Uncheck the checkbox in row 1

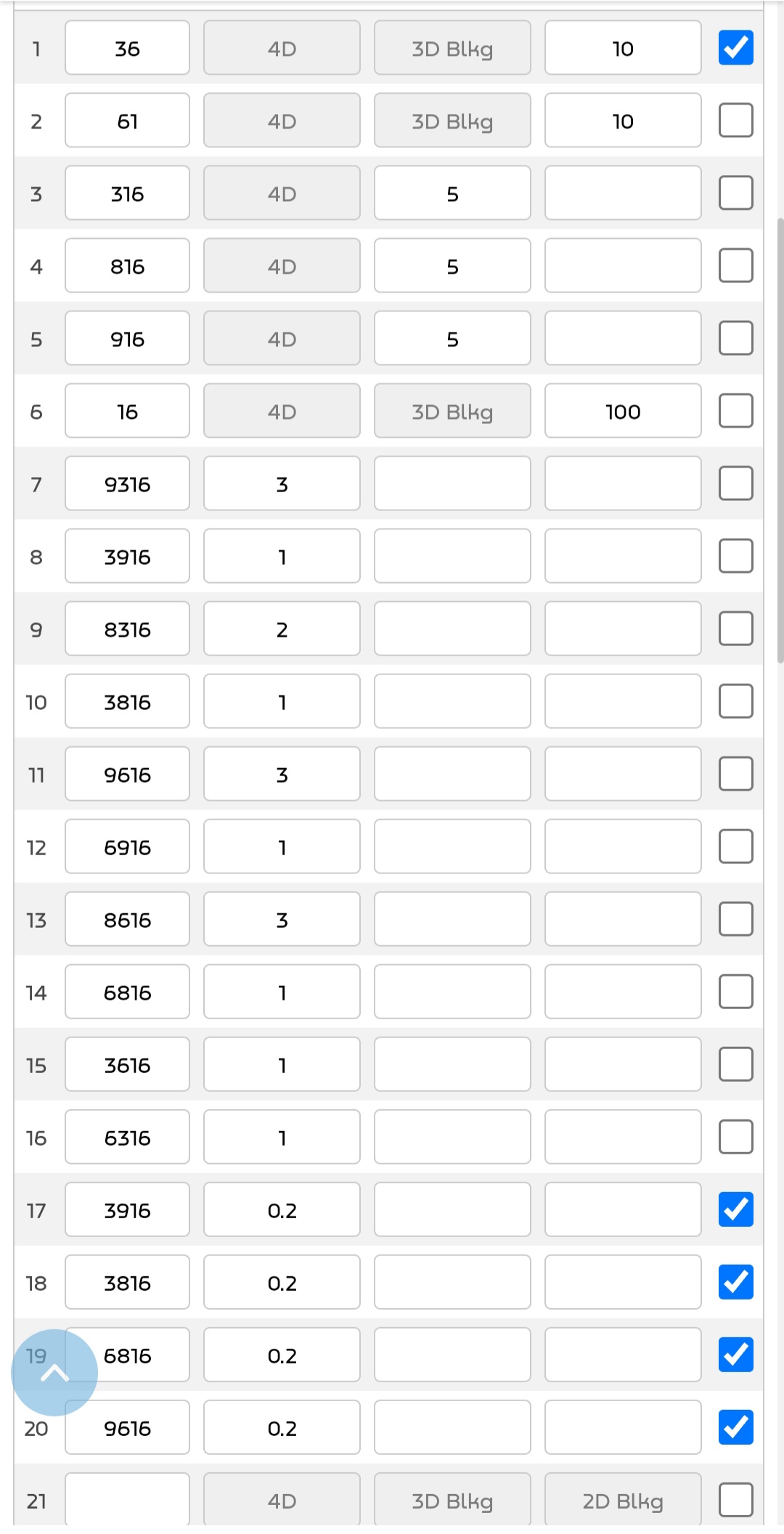(735, 48)
